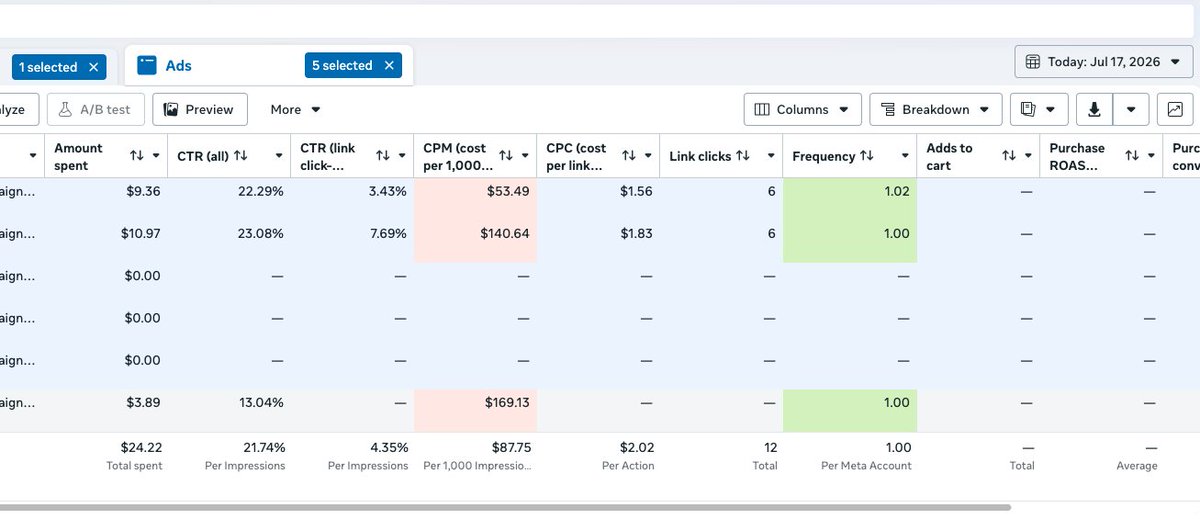Clear the 1 selected filter chip
This screenshot has width=1200, height=519.
pyautogui.click(x=93, y=67)
